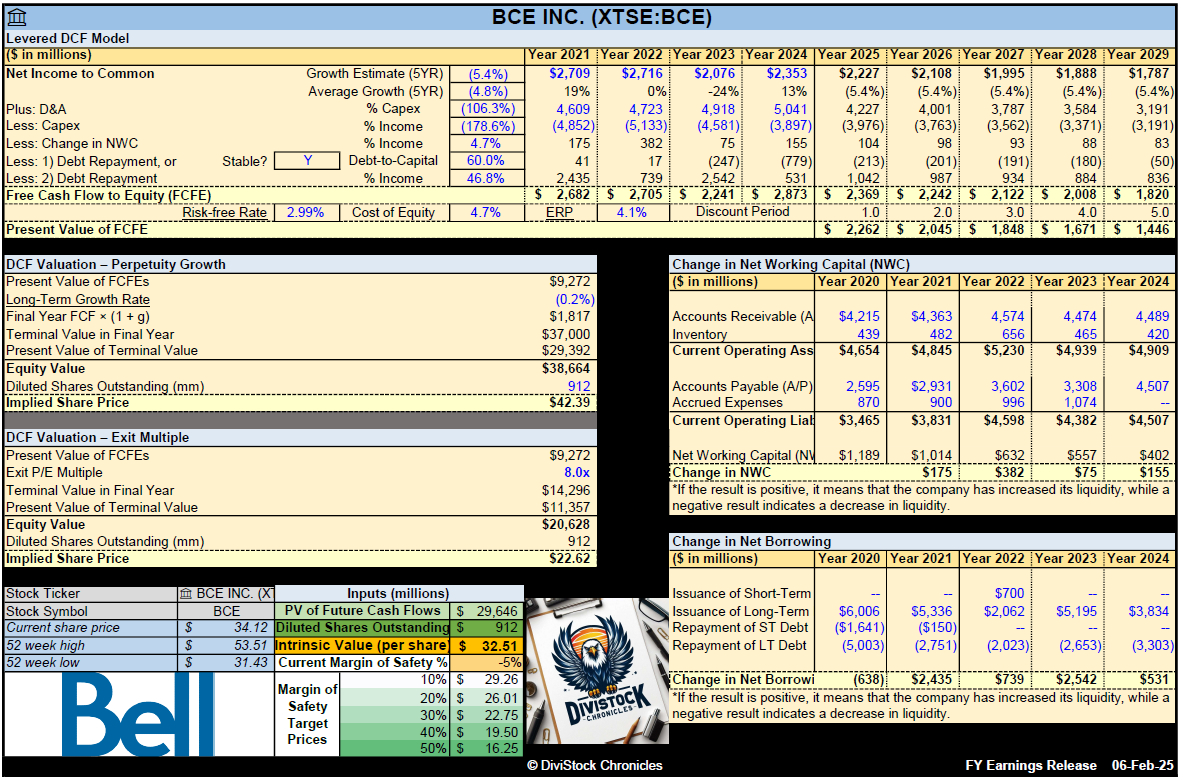The height and width of the screenshot is (778, 1180).
Task: Click the DiviStock Chronicles eagle logo
Action: [x=597, y=672]
